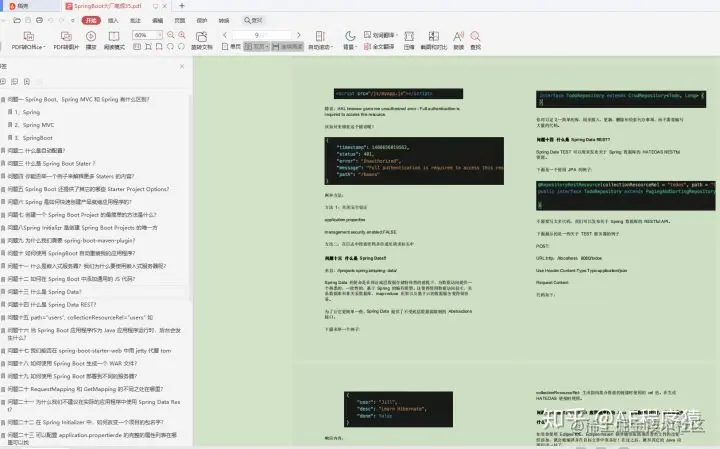Click the compress PDF icon
This screenshot has width=720, height=449.
(x=409, y=36)
